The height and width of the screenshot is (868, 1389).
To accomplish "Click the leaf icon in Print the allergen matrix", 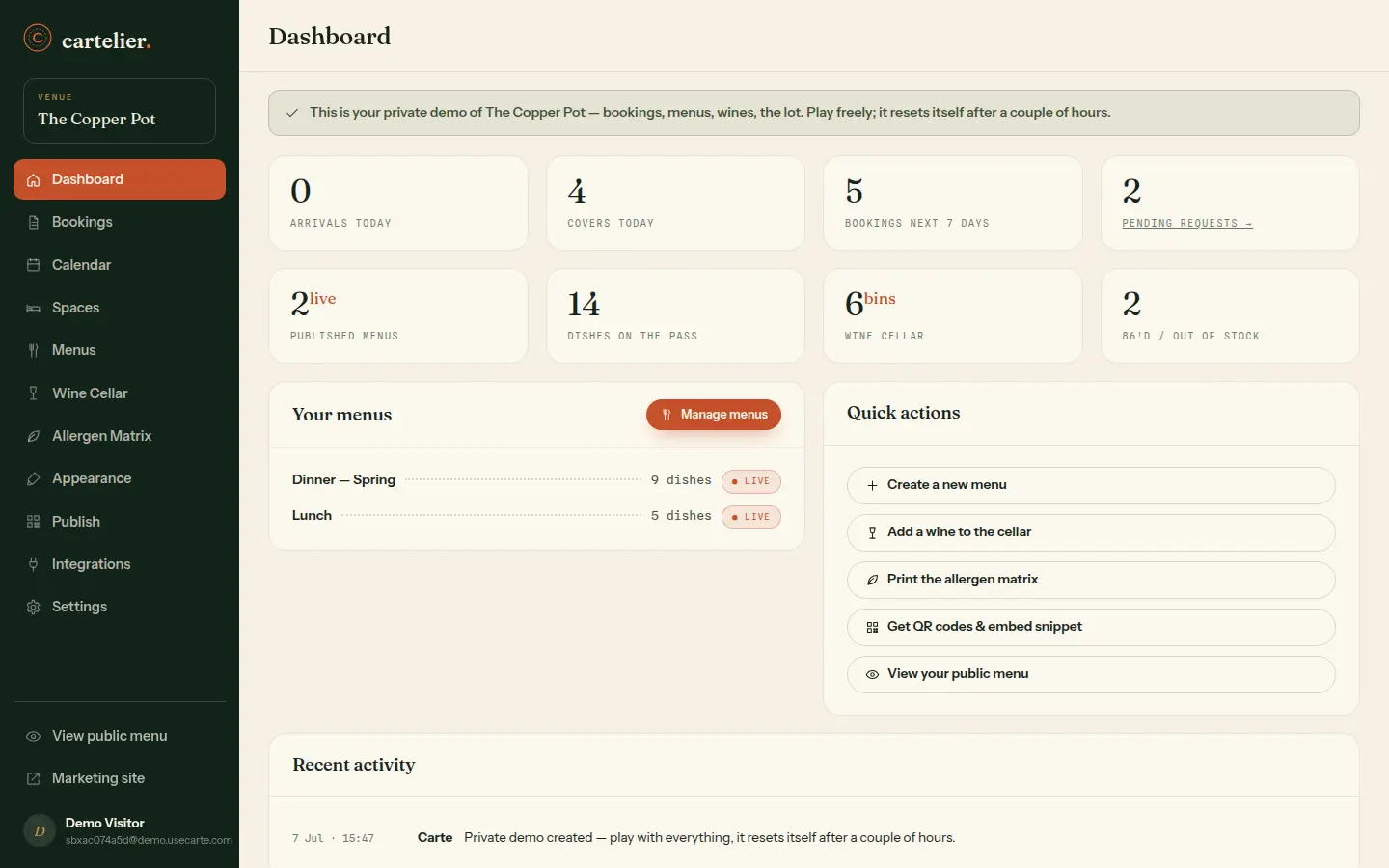I will (x=872, y=580).
